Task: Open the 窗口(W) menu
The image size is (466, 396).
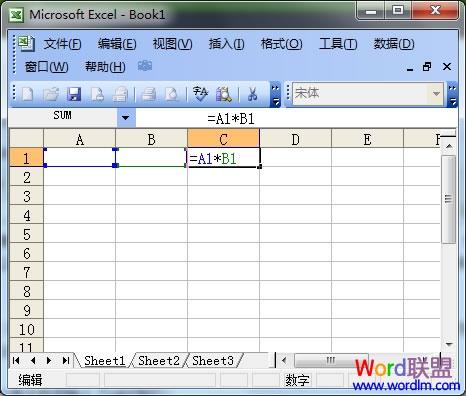Action: pyautogui.click(x=47, y=67)
